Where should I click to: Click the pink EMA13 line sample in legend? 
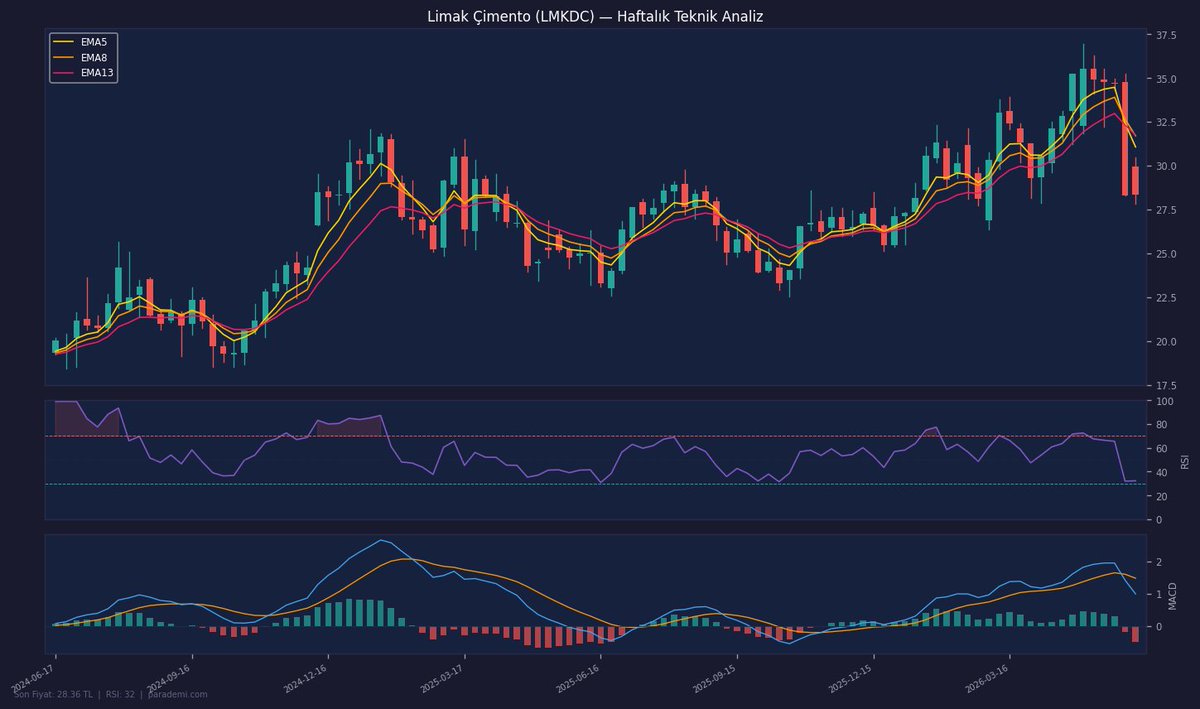coord(64,73)
